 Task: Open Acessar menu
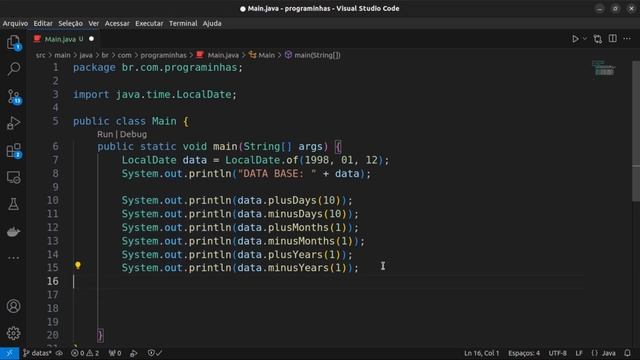point(117,23)
